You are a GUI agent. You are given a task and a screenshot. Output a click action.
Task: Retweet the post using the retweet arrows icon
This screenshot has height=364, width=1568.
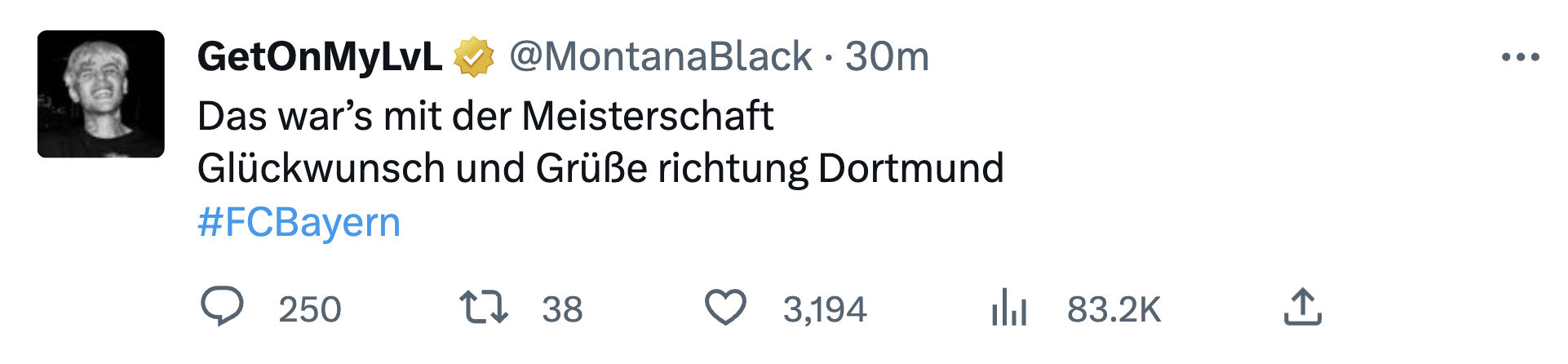point(484,308)
